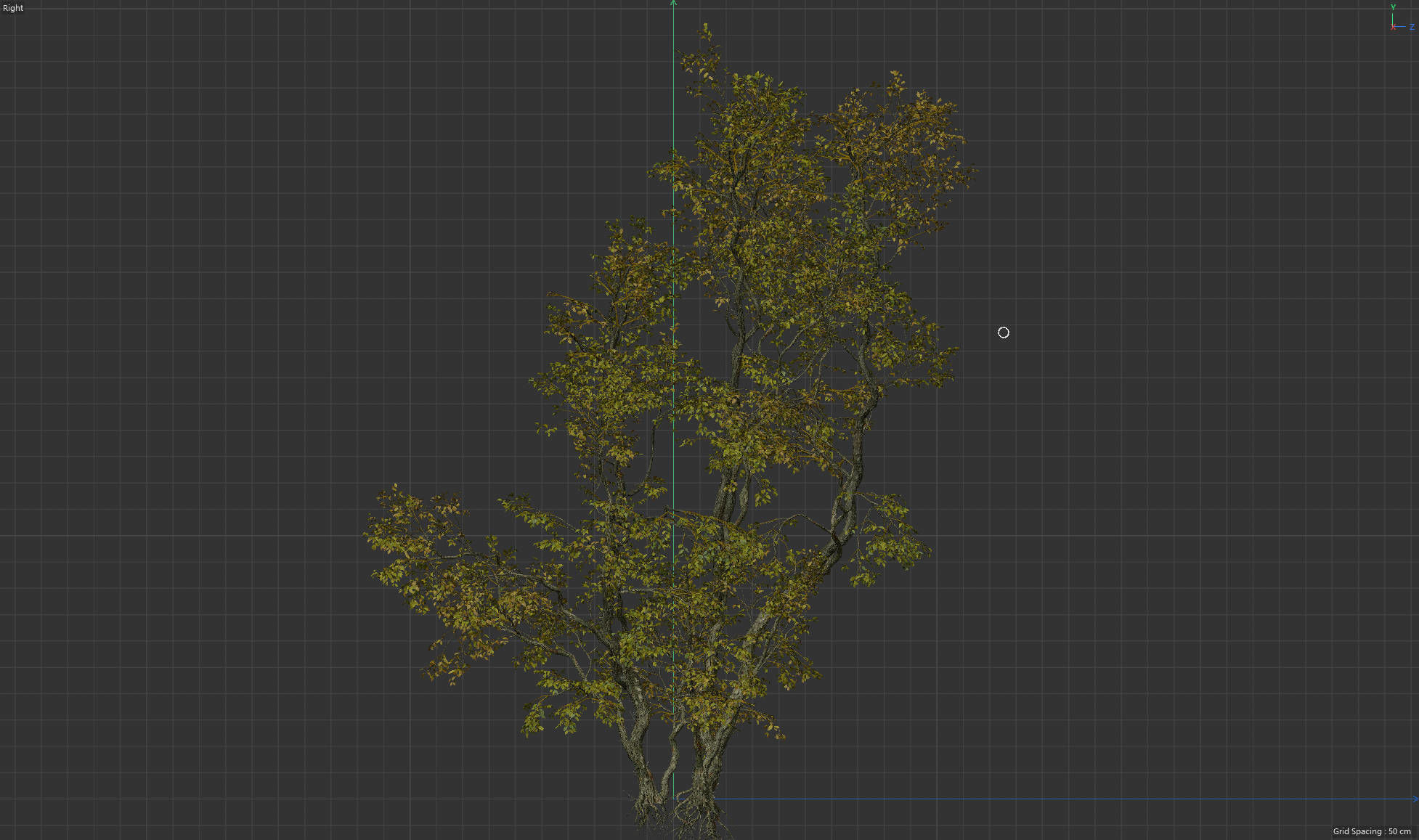The height and width of the screenshot is (840, 1419).
Task: Click the green Y axis arrow tip
Action: [673, 3]
